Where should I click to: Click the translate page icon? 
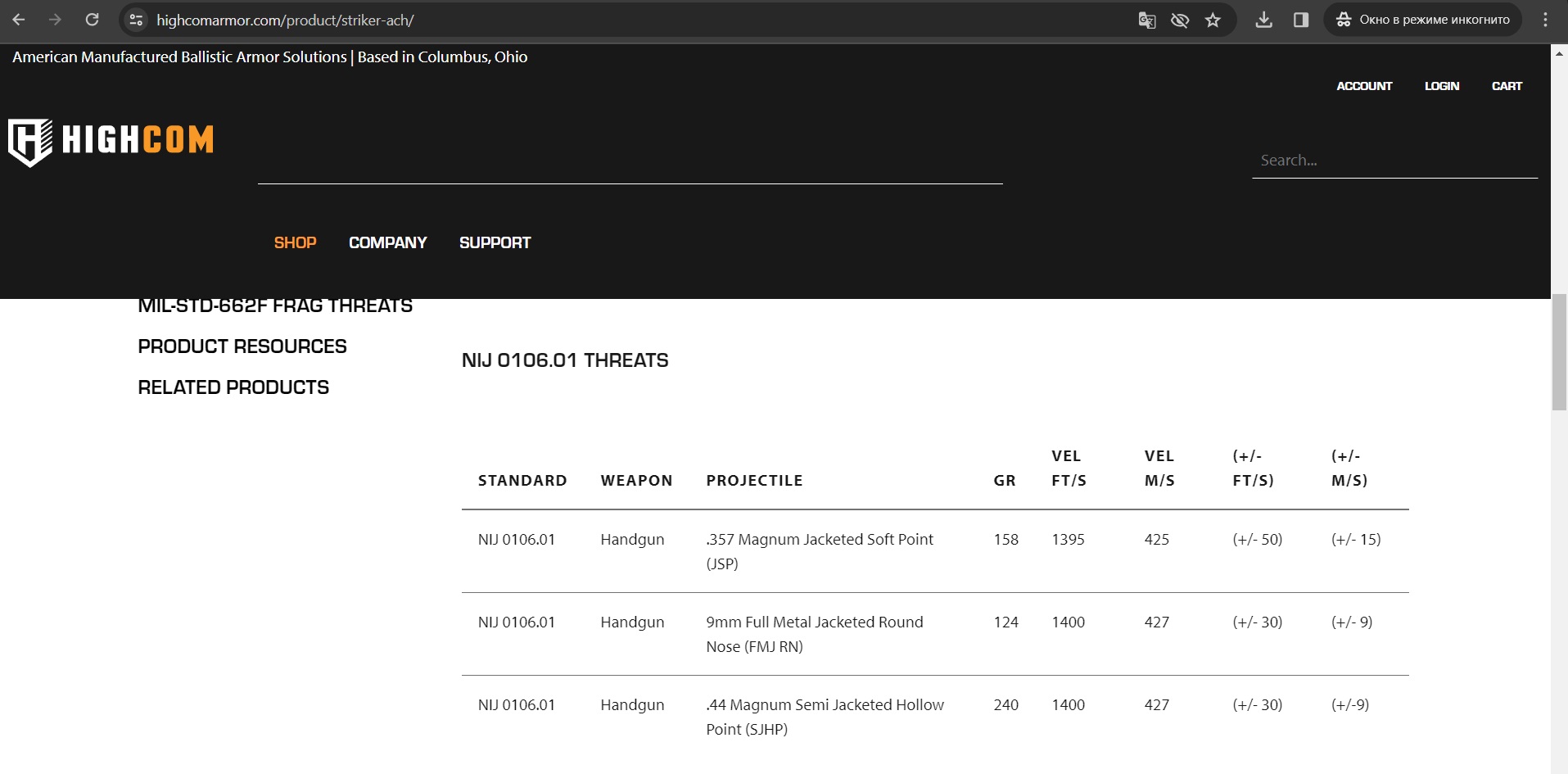1146,20
